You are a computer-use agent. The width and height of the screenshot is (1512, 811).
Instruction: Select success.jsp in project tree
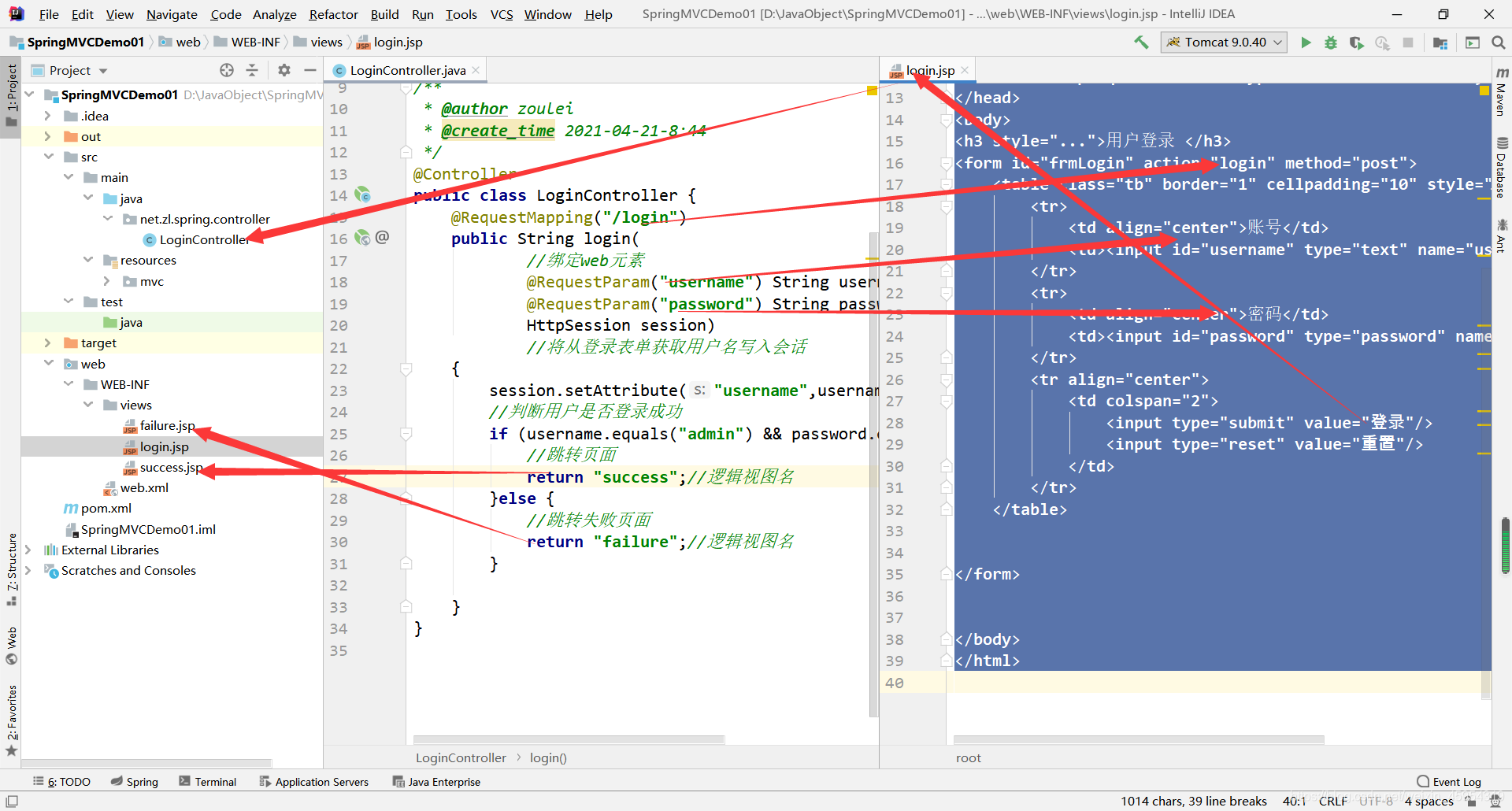click(x=171, y=467)
